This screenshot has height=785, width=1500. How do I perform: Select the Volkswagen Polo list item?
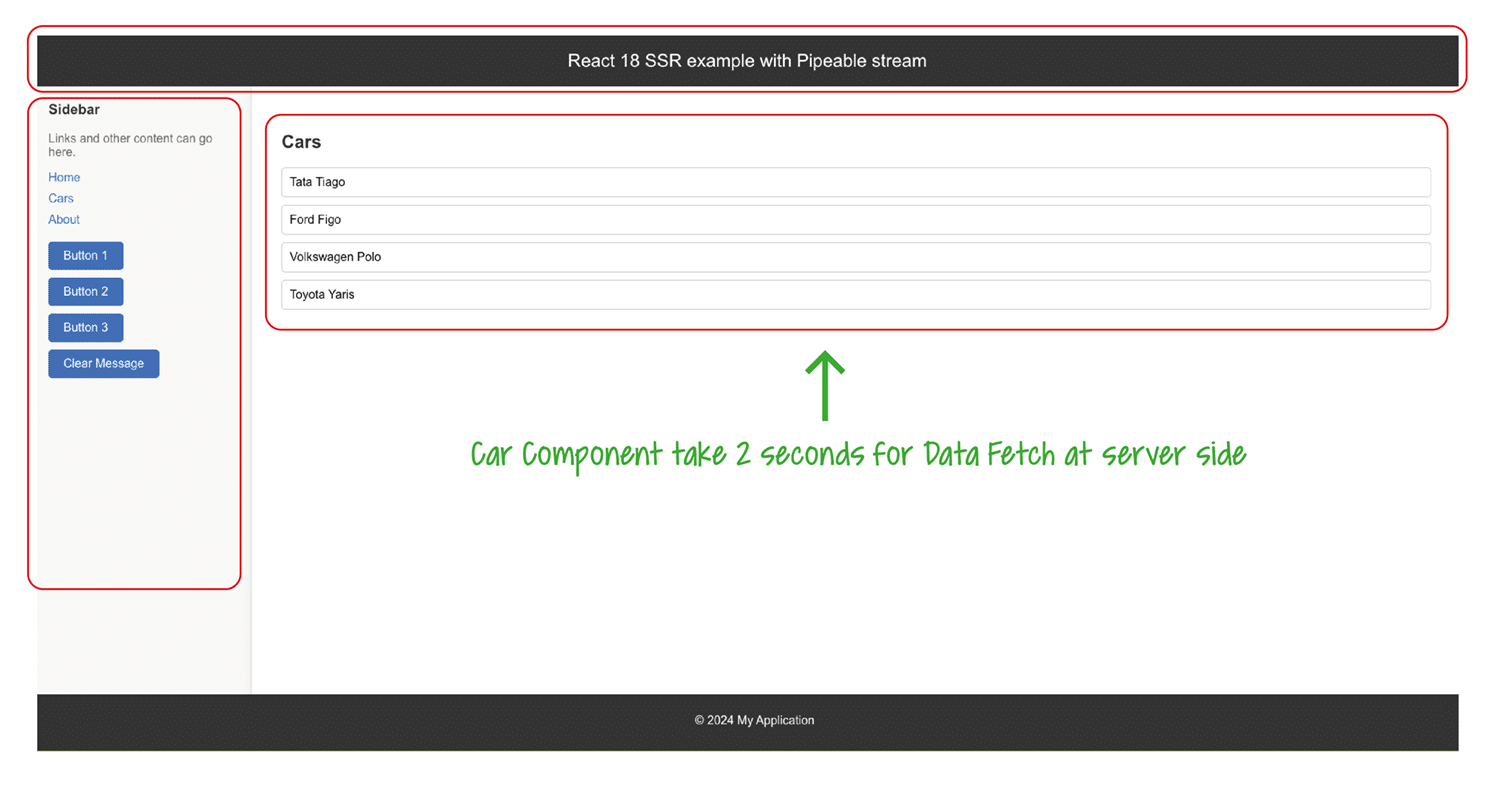855,257
